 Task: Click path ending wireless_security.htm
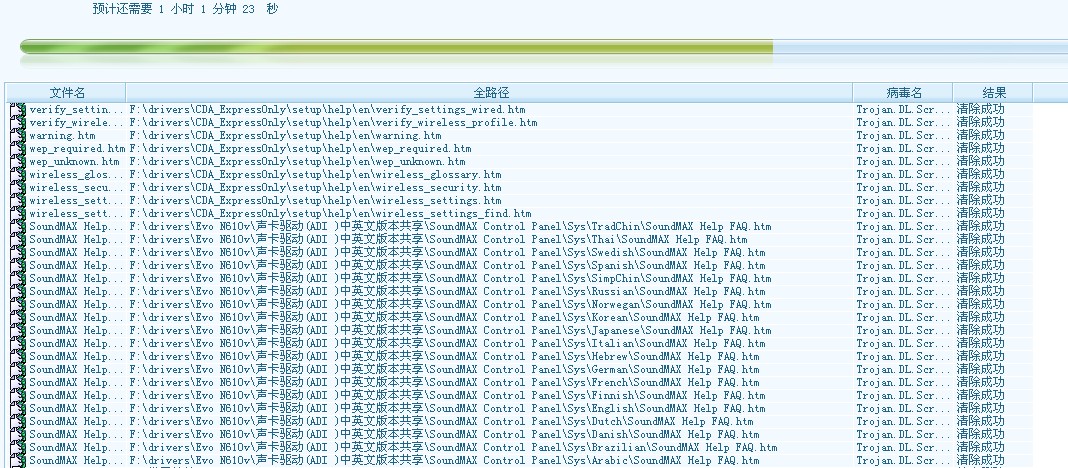click(x=315, y=187)
